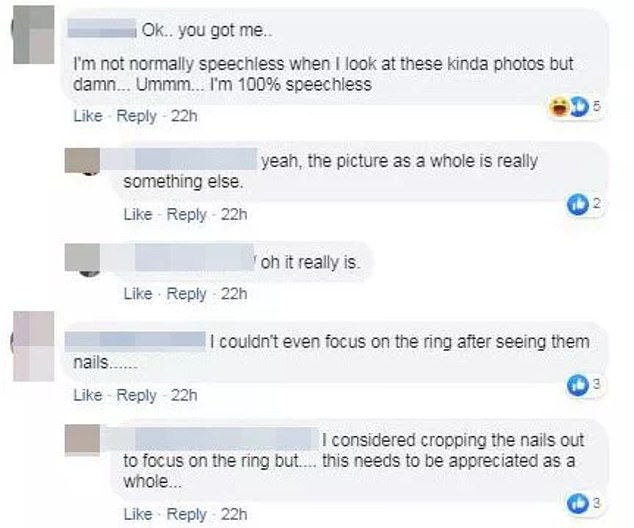This screenshot has width=634, height=528.
Task: Reply to 'oh it really is' comment
Action: [x=186, y=294]
